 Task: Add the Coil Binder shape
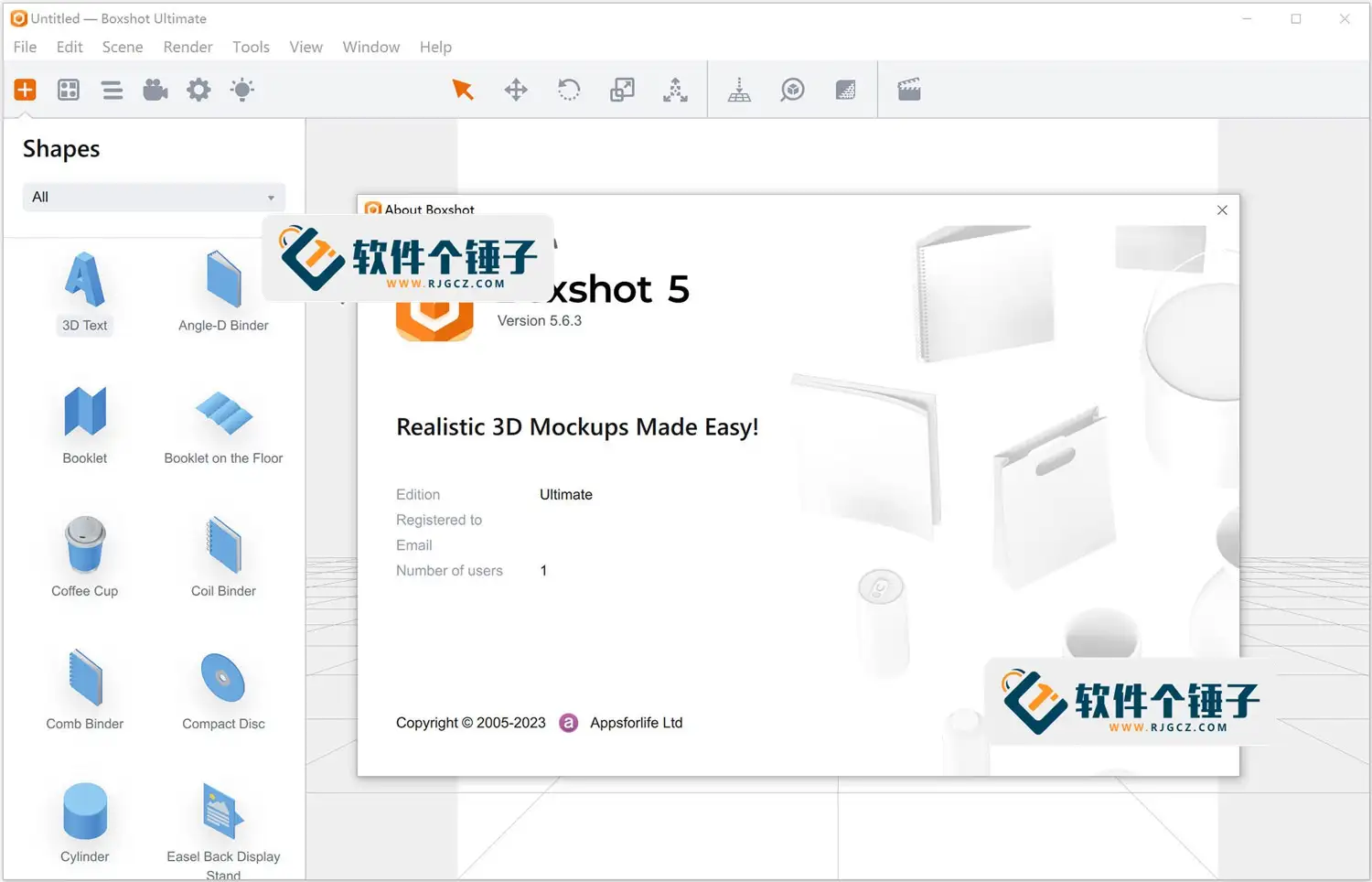tap(223, 558)
